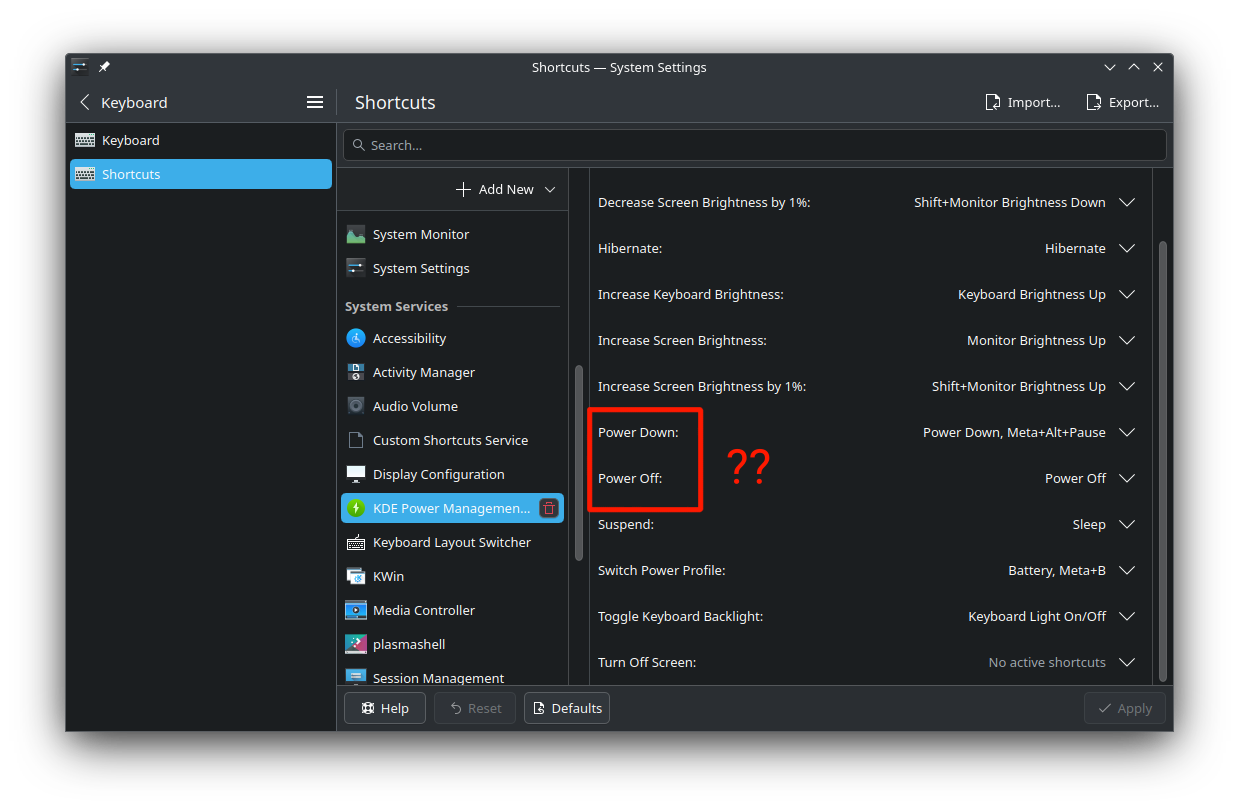Click the Keyboard Layout Switcher keyboard icon
Image resolution: width=1240 pixels, height=810 pixels.
(355, 542)
